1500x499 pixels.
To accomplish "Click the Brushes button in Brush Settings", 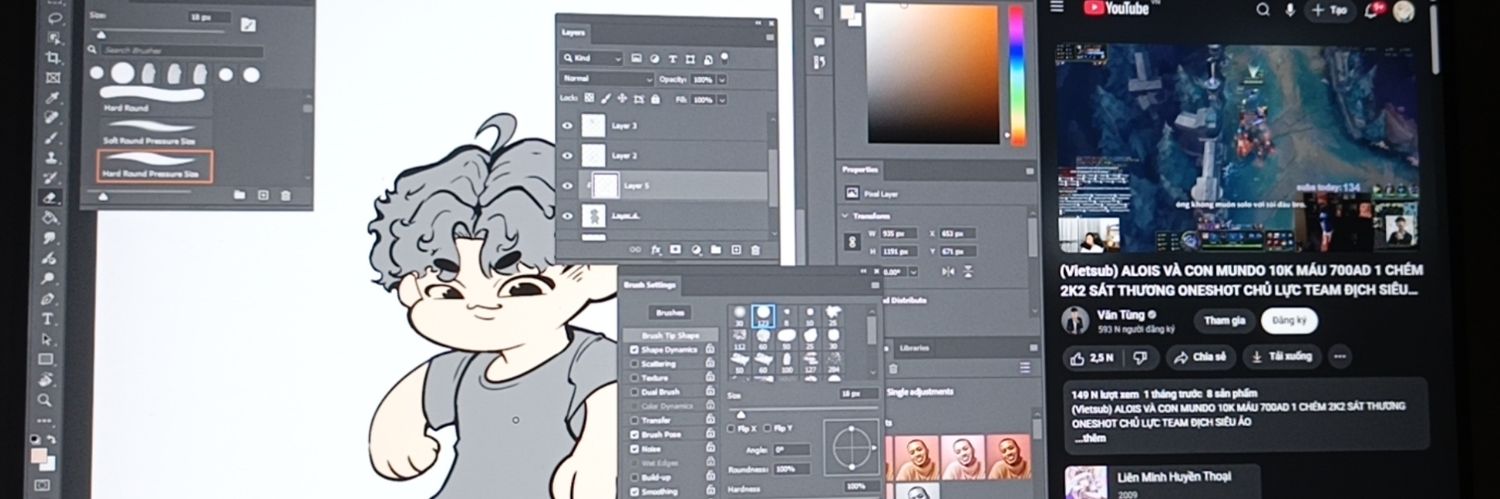I will pos(671,313).
